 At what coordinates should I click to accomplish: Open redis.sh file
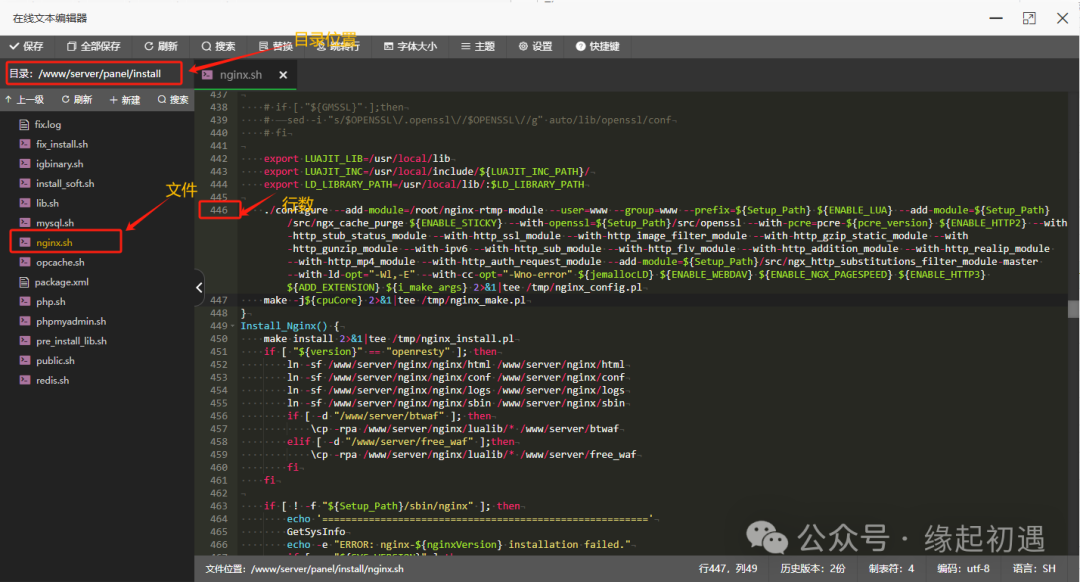(x=52, y=380)
